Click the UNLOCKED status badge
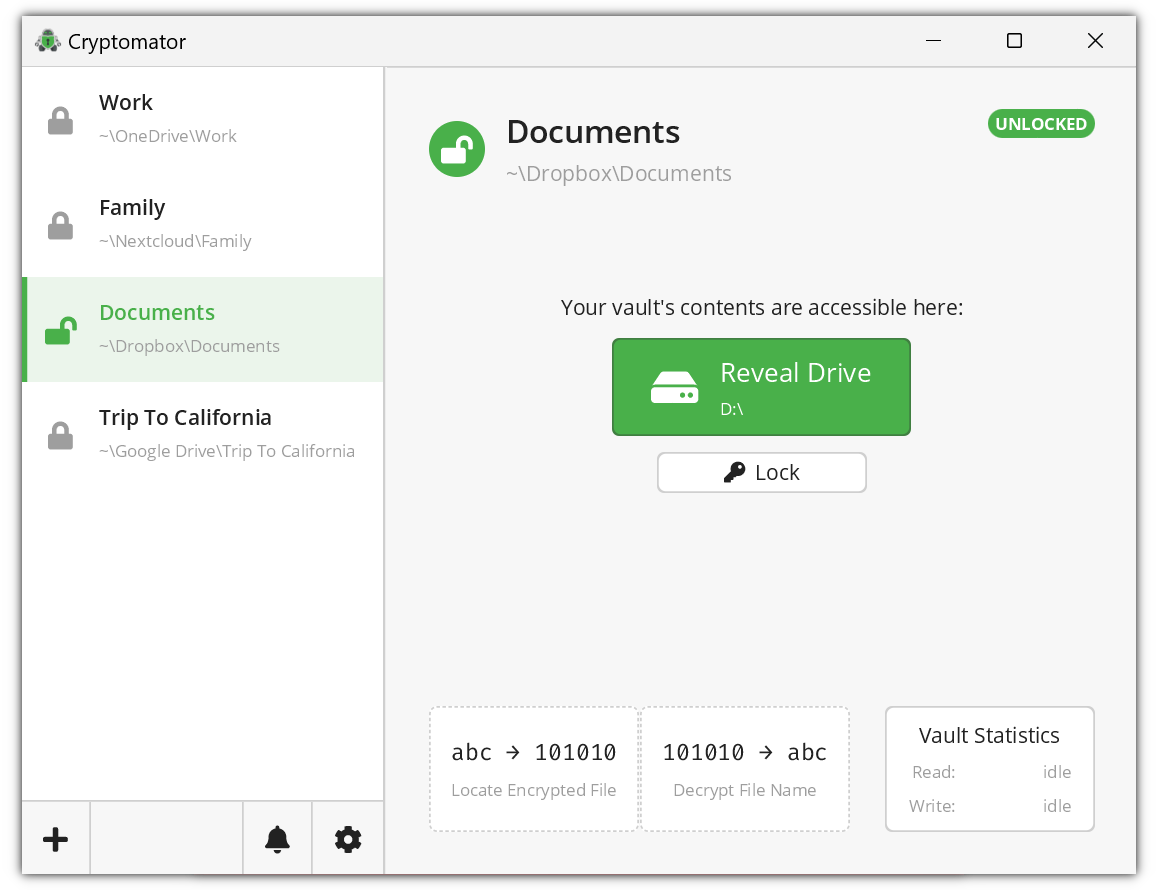This screenshot has width=1156, height=890. click(1041, 124)
